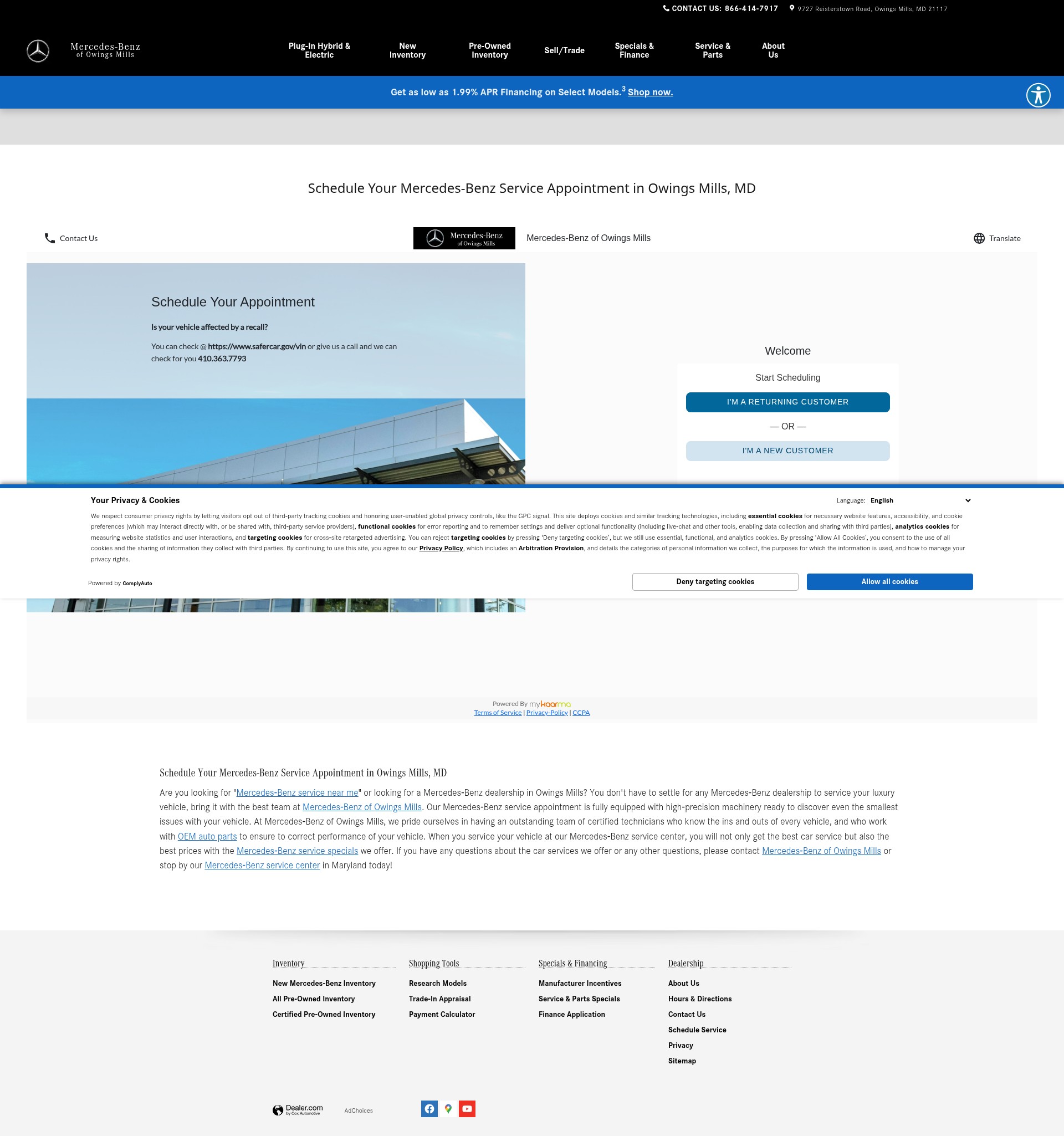Image resolution: width=1064 pixels, height=1136 pixels.
Task: Open Schedule Service footer link
Action: [x=697, y=1030]
